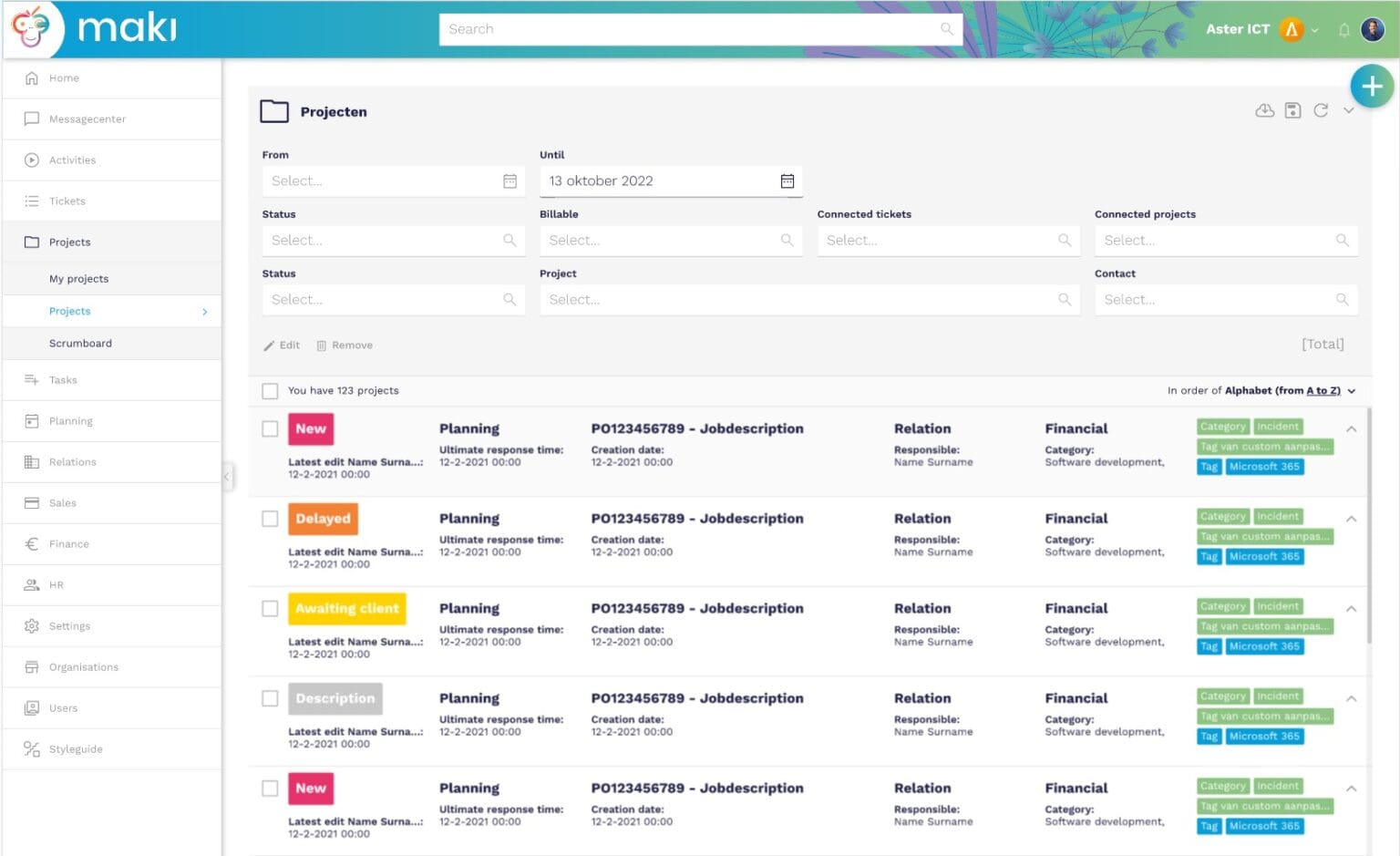This screenshot has width=1400, height=856.
Task: Open the cloud export icon above Projecten
Action: pyautogui.click(x=1264, y=110)
